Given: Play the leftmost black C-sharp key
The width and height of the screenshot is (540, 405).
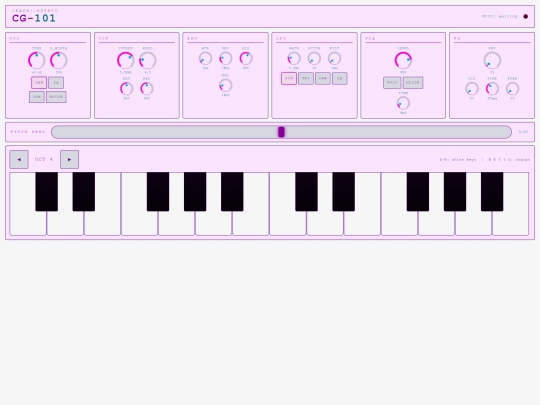Looking at the screenshot, I should [46, 191].
